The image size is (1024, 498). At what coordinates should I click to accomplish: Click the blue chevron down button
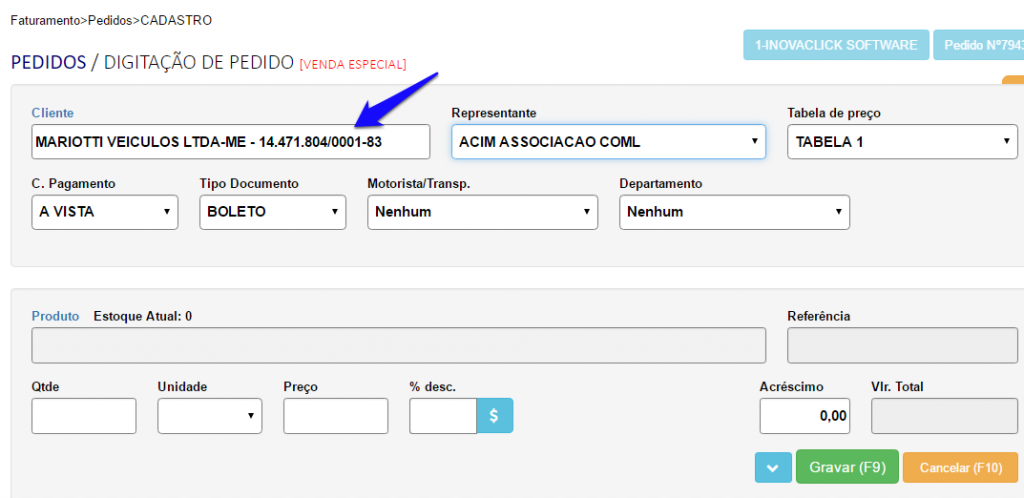773,467
